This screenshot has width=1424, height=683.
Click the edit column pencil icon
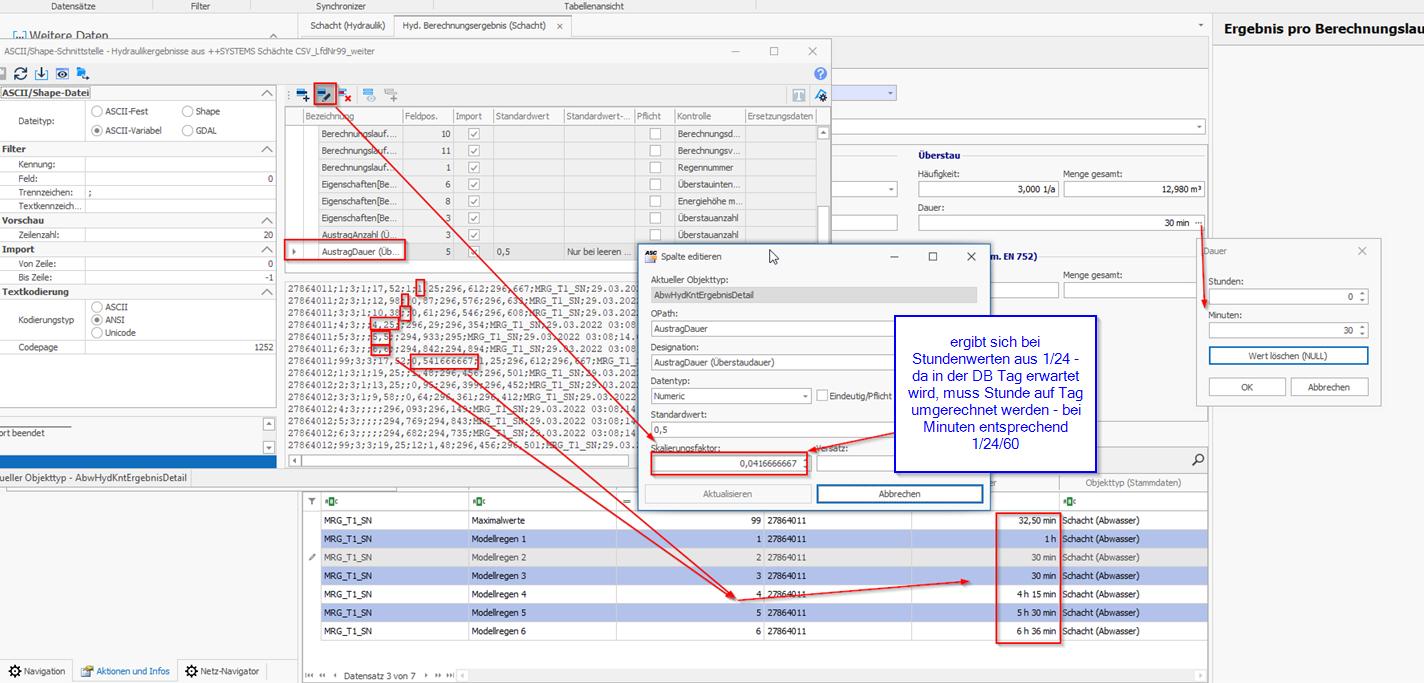pyautogui.click(x=324, y=95)
